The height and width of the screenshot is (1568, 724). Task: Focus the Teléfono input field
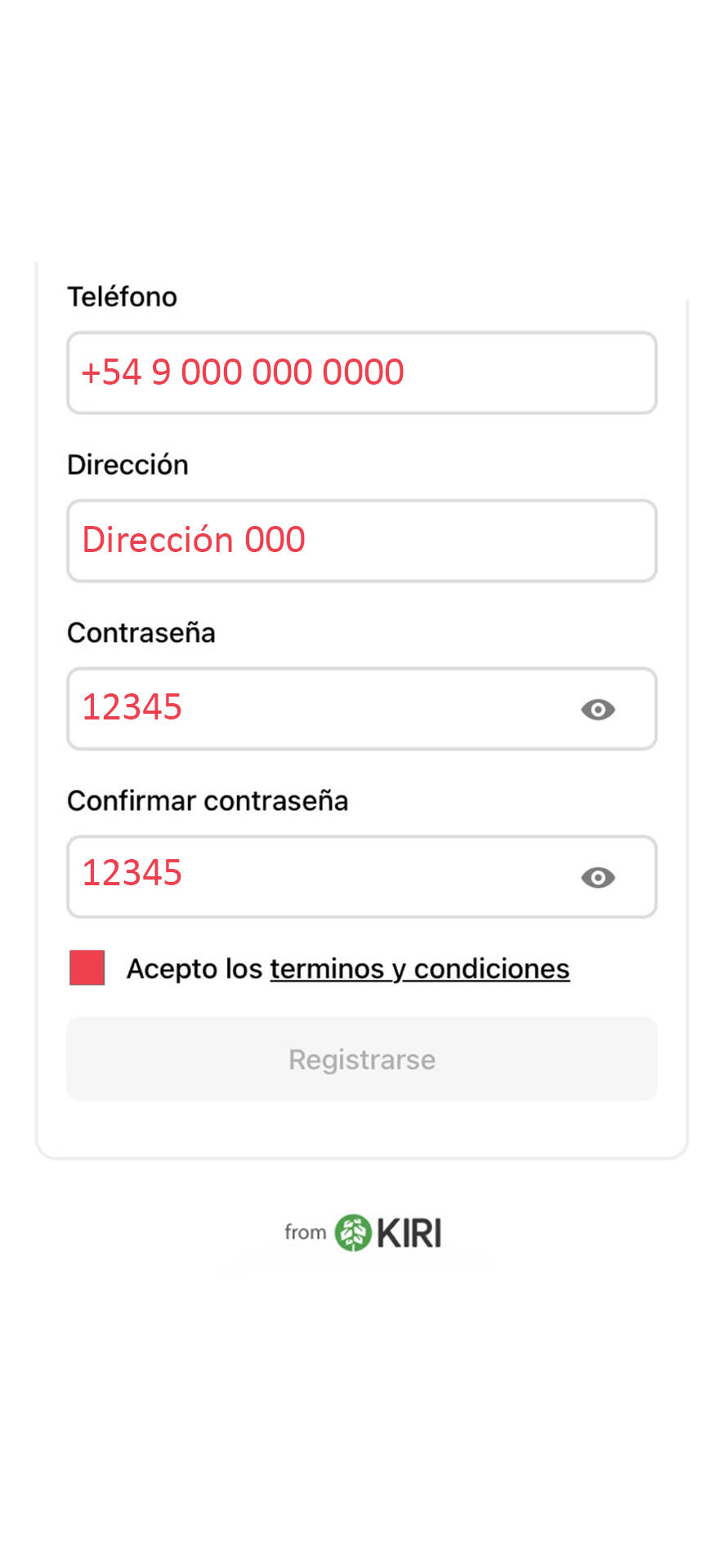click(362, 372)
